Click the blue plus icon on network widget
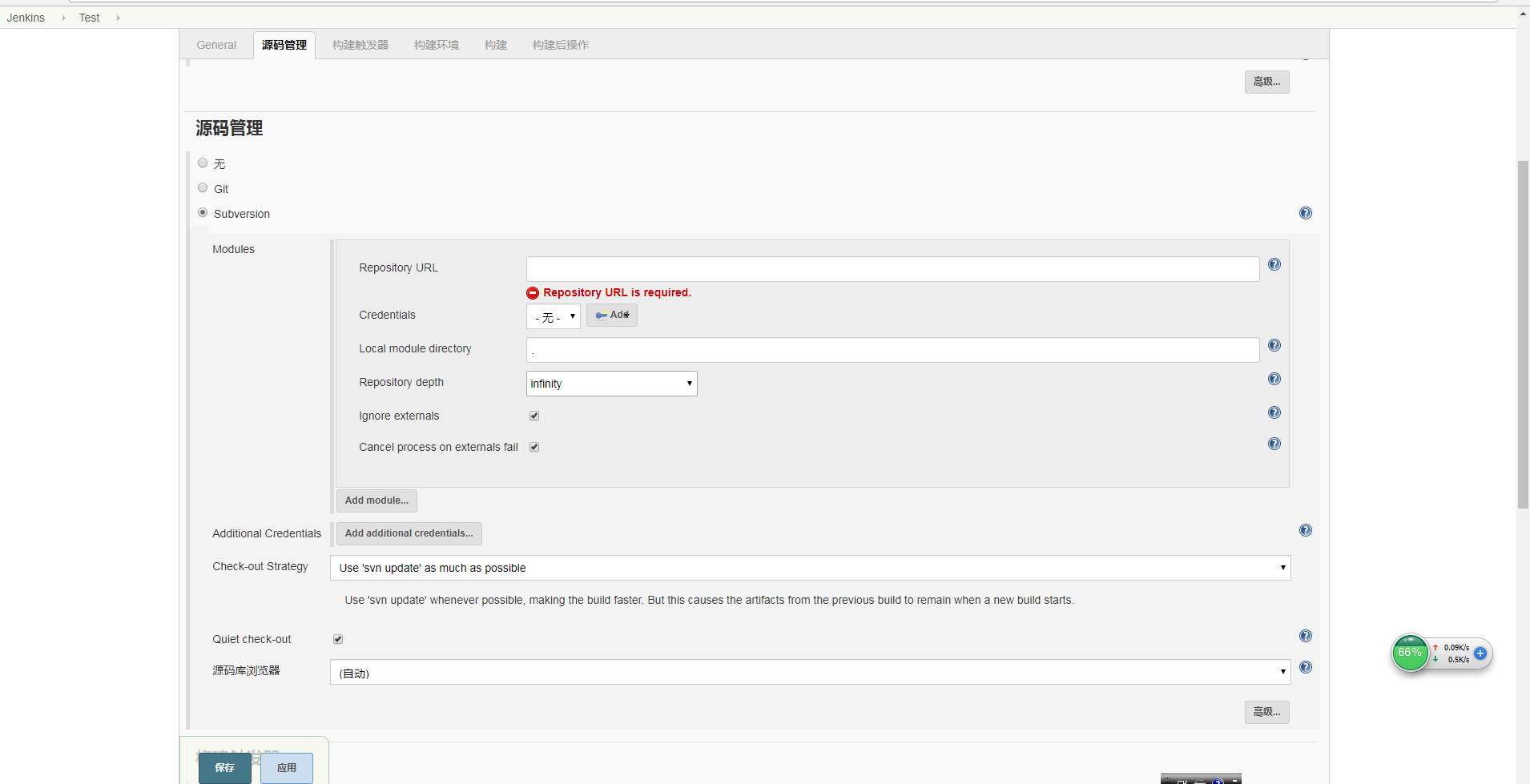The image size is (1530, 784). (x=1480, y=653)
